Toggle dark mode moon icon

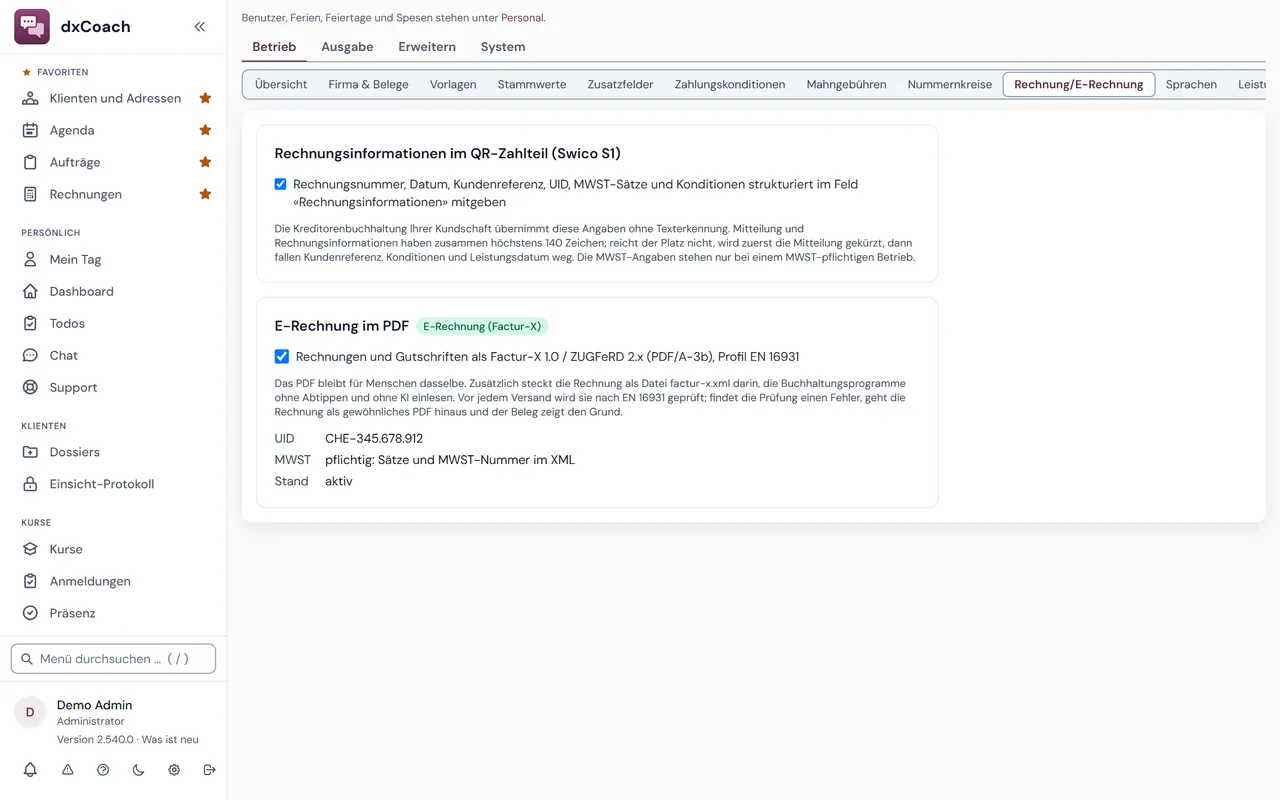[x=138, y=770]
